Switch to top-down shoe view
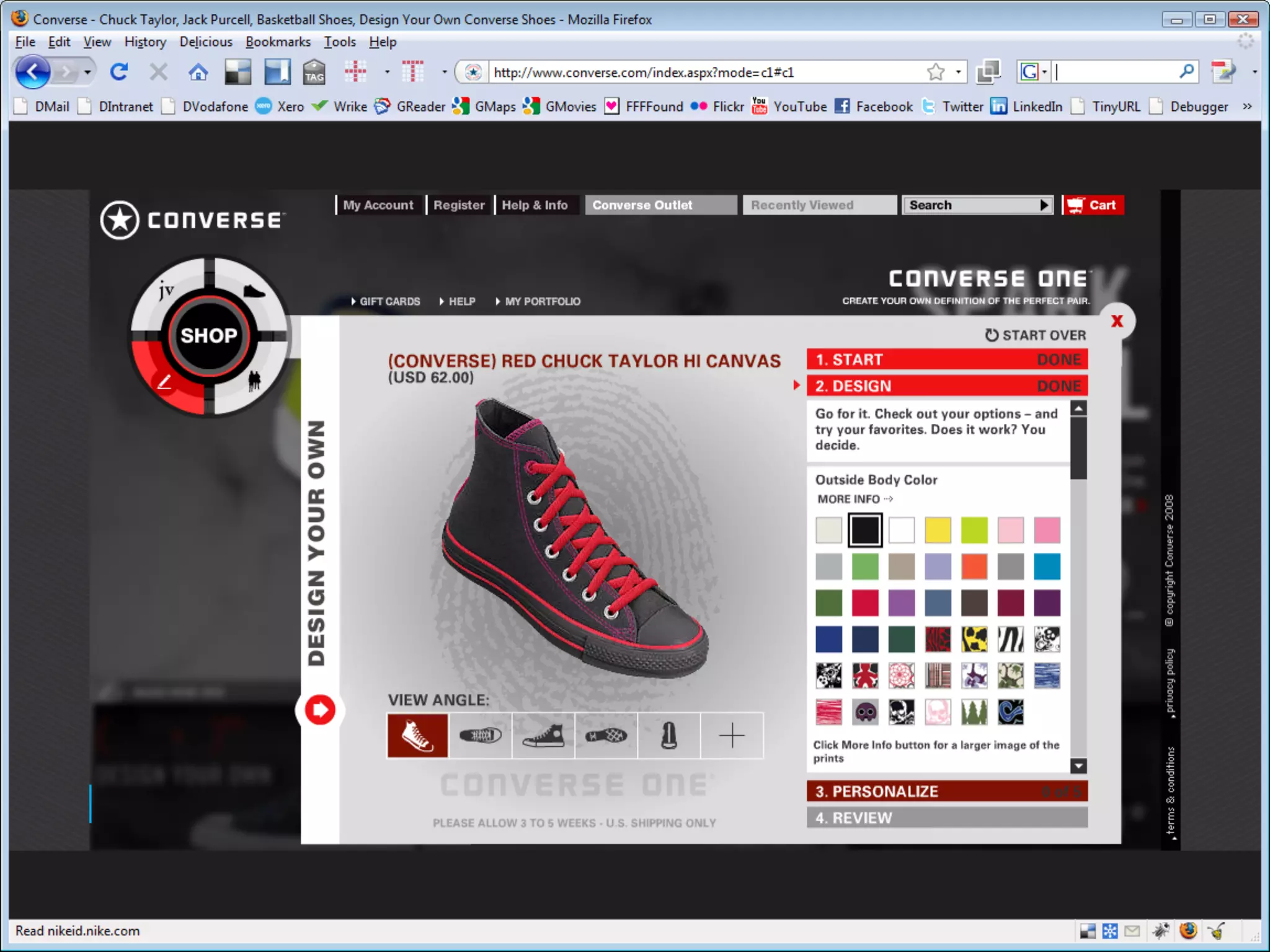 (481, 736)
